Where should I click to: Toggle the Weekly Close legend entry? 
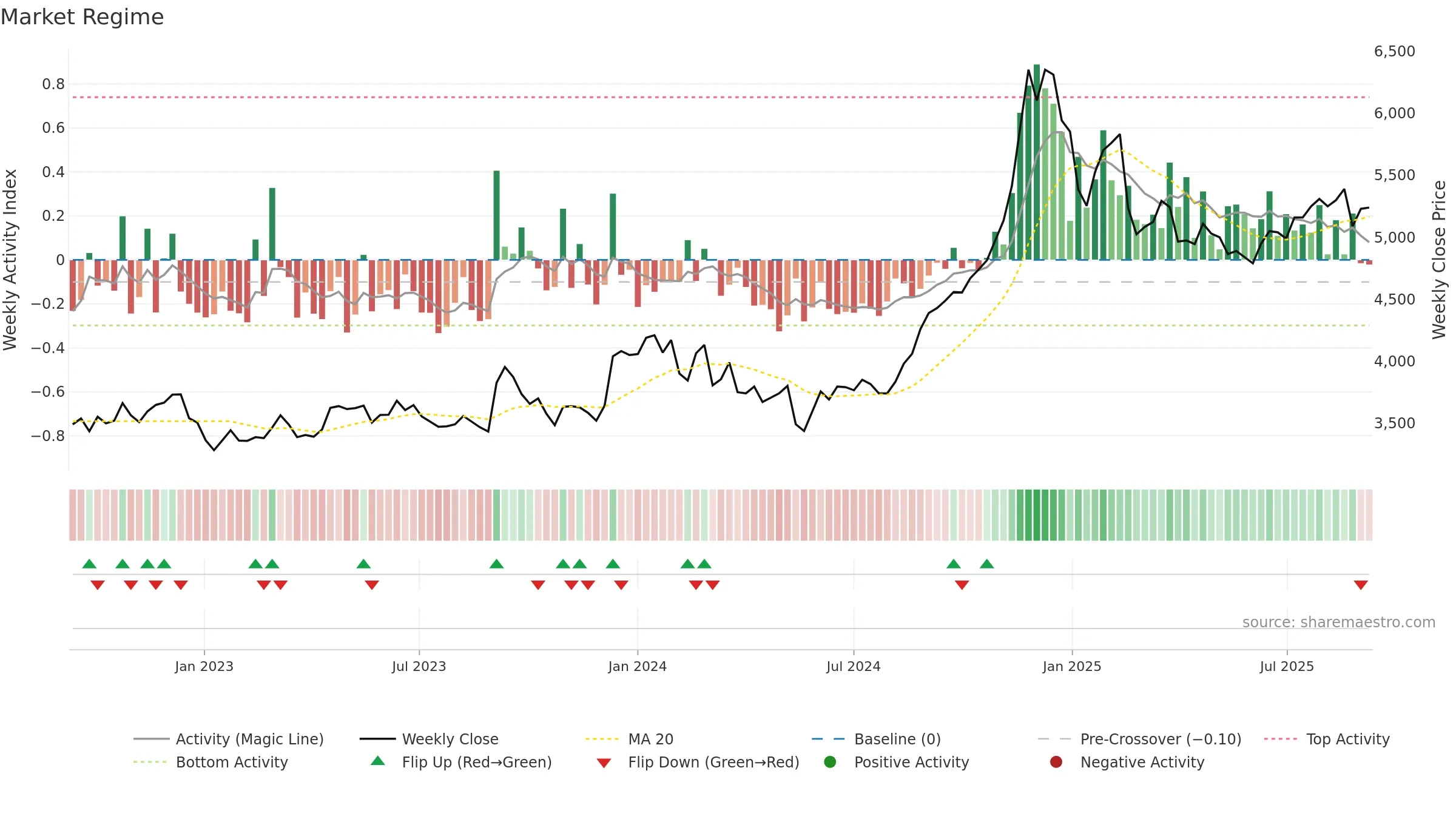pos(429,739)
